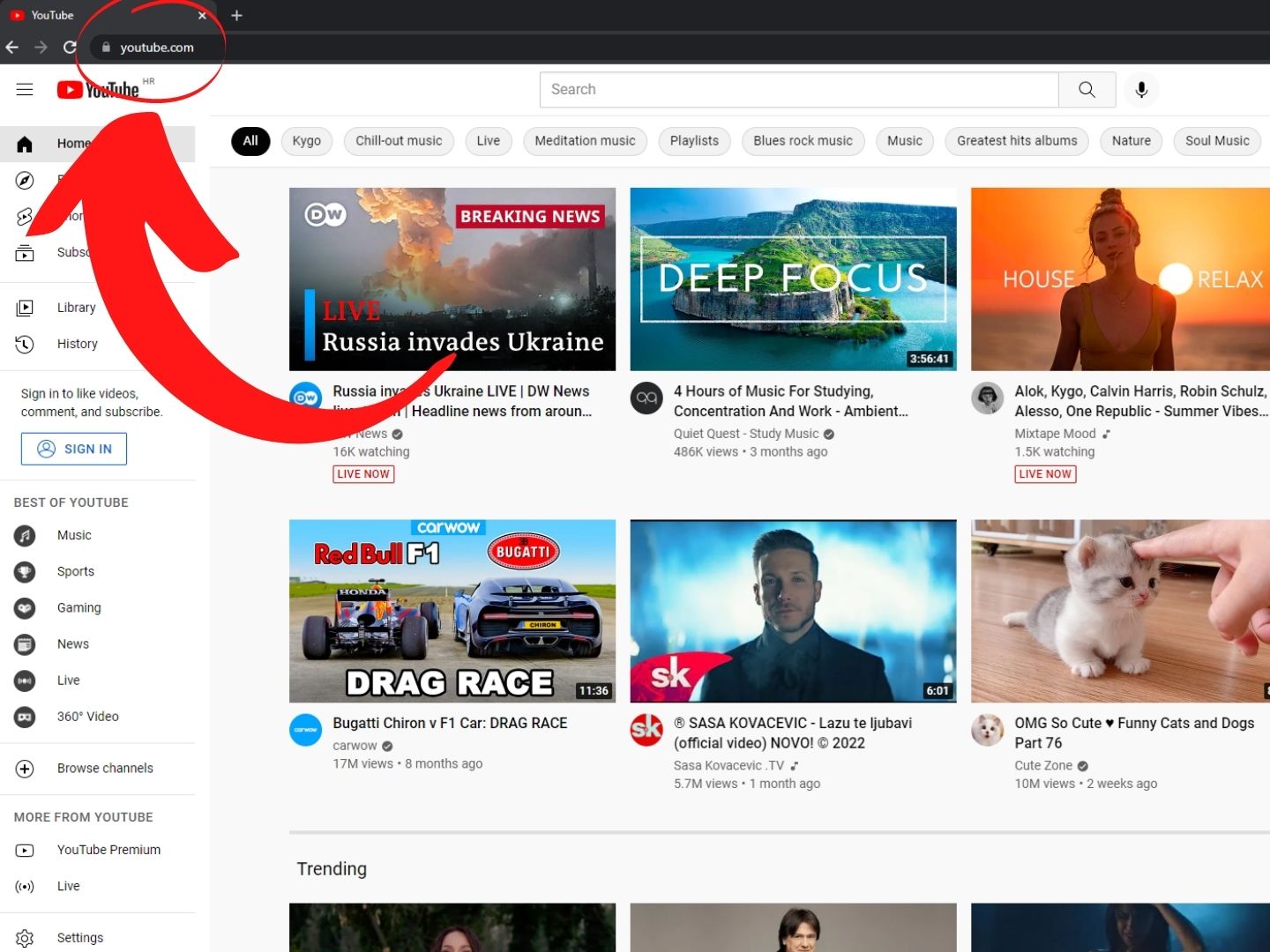The height and width of the screenshot is (952, 1270).
Task: Click the youtube.com address bar
Action: coord(679,47)
